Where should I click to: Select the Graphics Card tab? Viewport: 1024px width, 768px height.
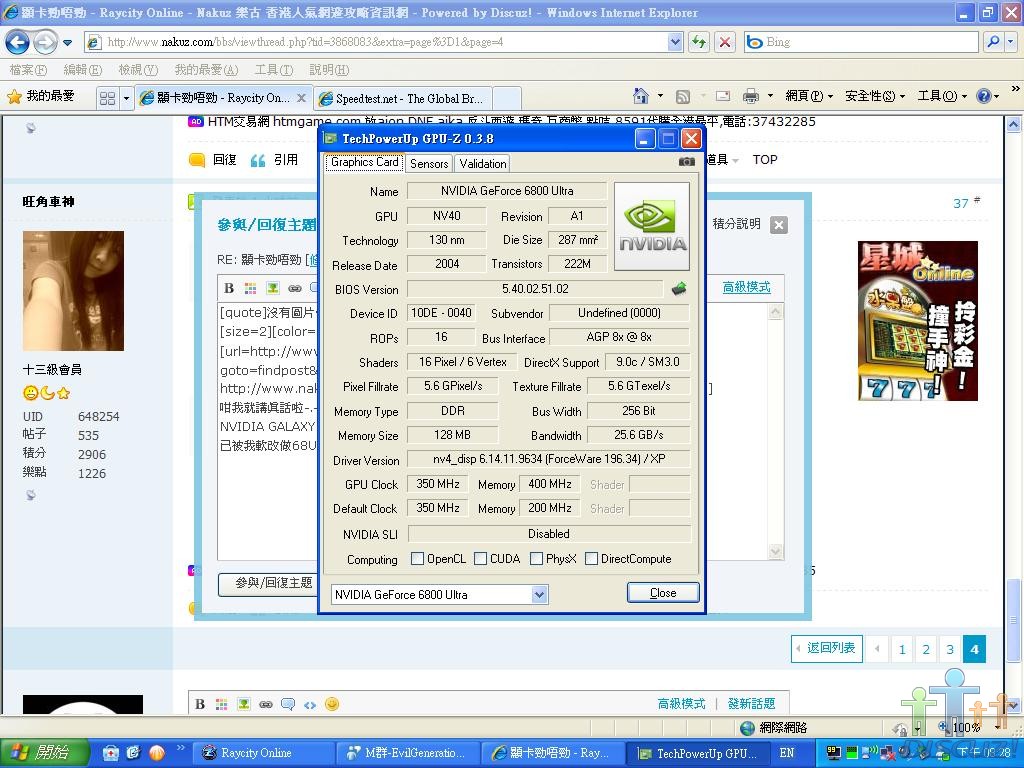364,162
